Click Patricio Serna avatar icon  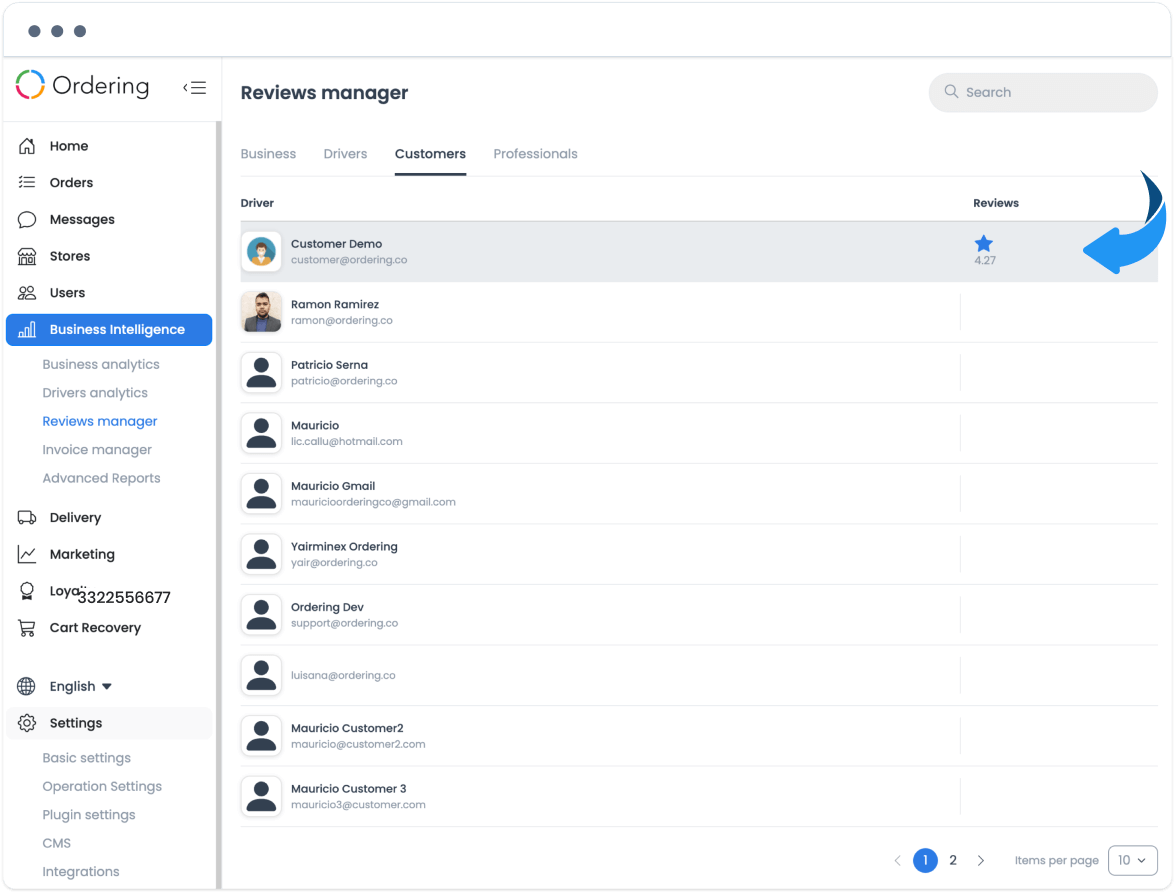click(262, 373)
